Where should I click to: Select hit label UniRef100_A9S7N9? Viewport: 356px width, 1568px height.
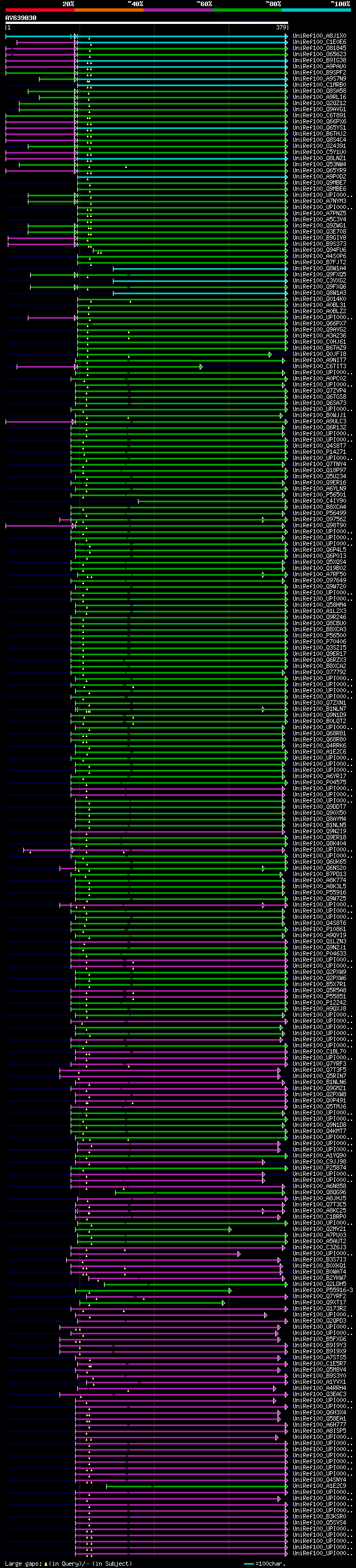pyautogui.click(x=319, y=78)
